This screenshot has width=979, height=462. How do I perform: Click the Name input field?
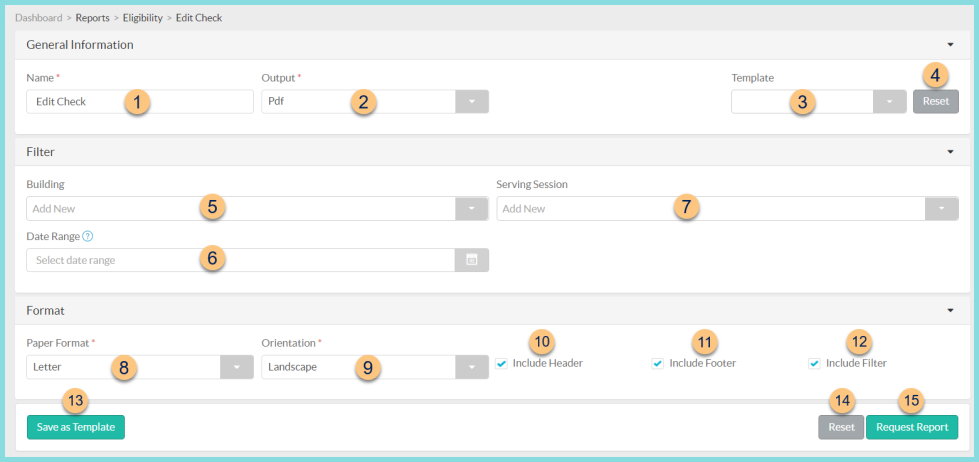(140, 101)
